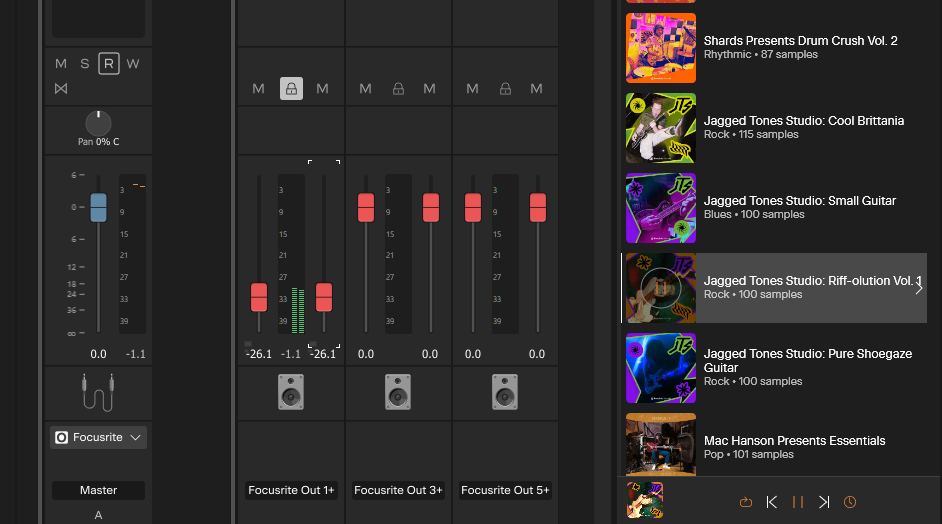Pause the sample preview playback
The image size is (942, 524).
click(x=798, y=502)
